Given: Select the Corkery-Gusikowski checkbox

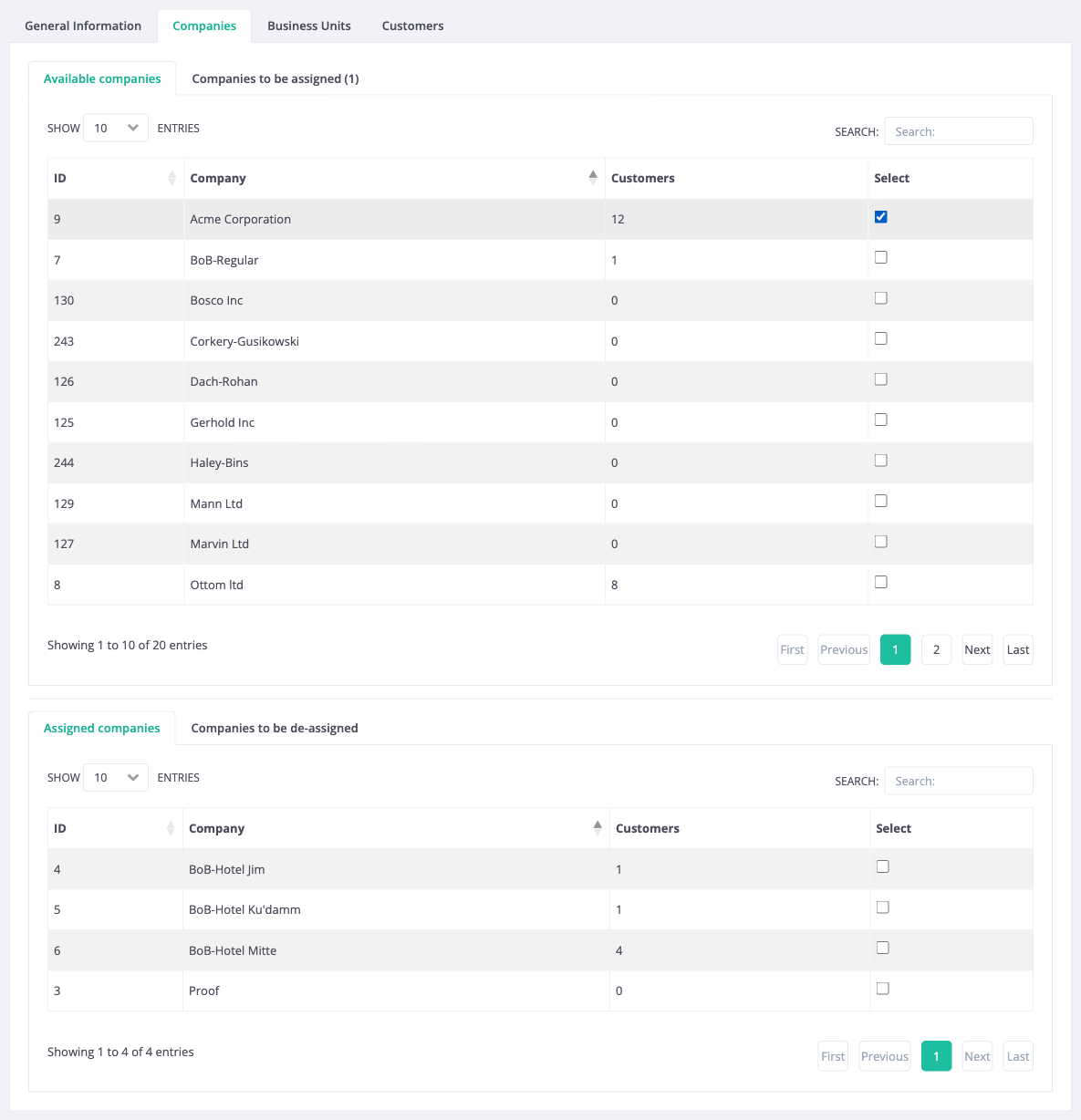Looking at the screenshot, I should [x=880, y=338].
